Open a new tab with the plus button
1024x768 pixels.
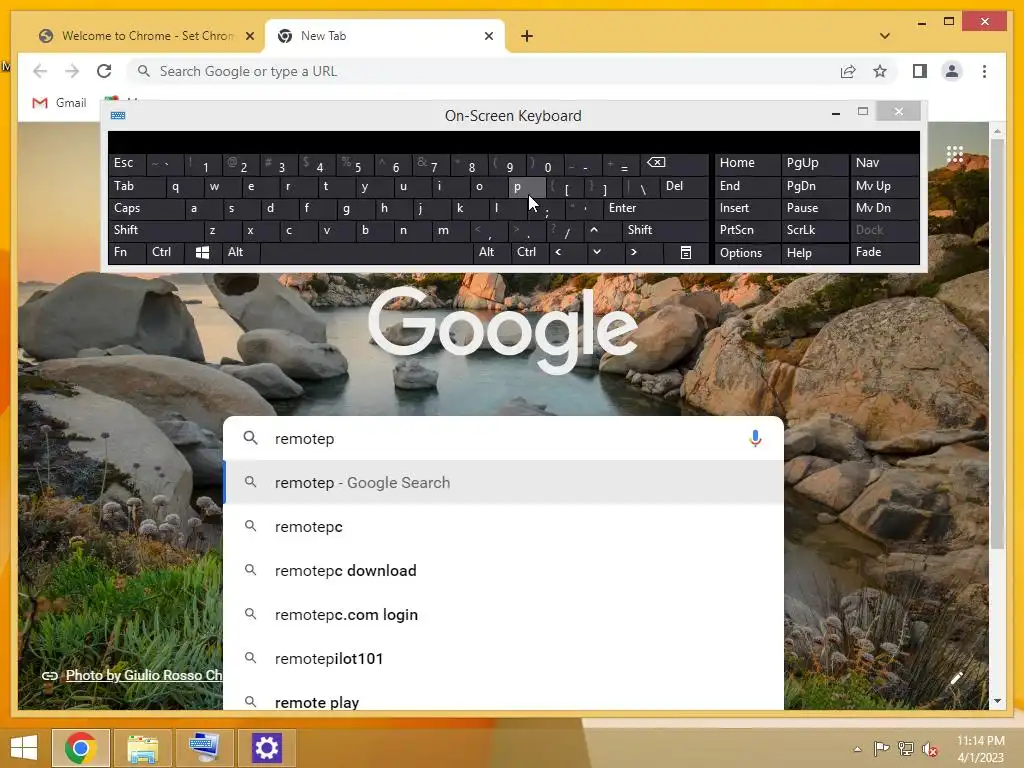[527, 36]
